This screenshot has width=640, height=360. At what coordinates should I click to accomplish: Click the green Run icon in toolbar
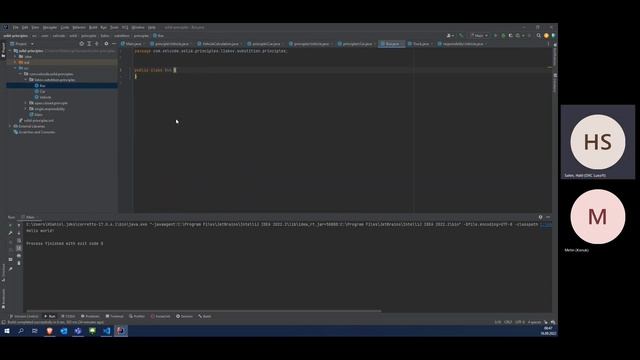pos(496,36)
